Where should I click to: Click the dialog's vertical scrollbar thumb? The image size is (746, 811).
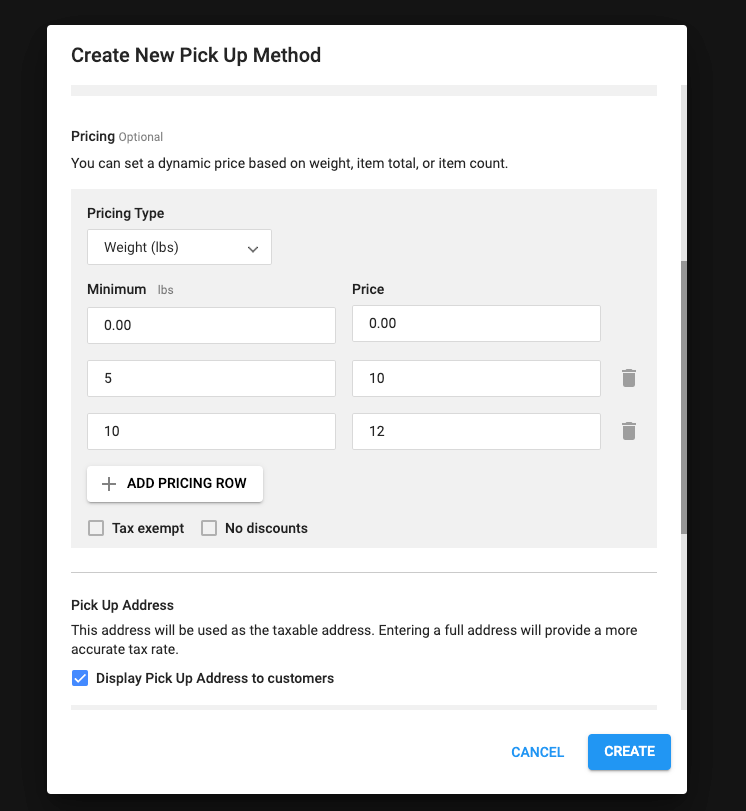(x=684, y=395)
